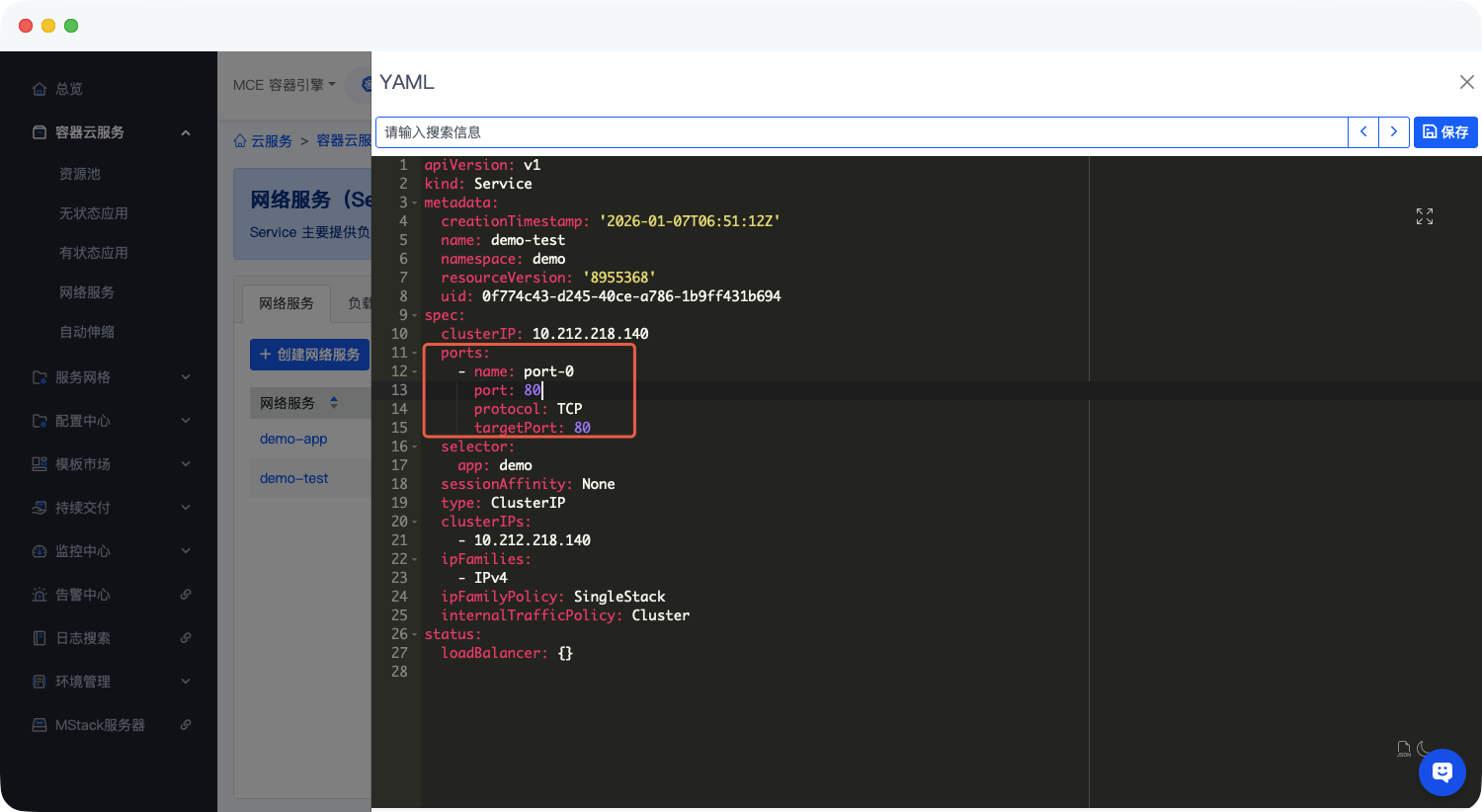Click the 日志搜索 external link icon
This screenshot has height=812, width=1482.
pos(186,638)
